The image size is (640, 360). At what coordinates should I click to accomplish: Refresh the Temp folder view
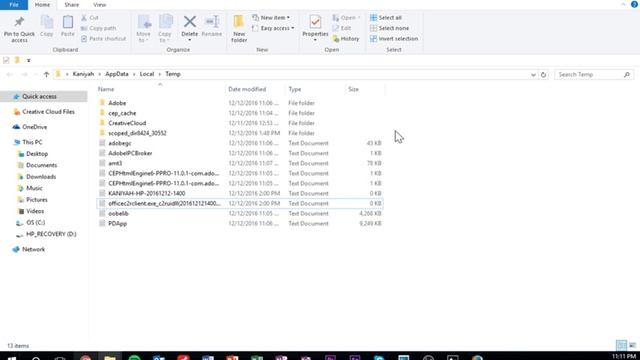[543, 75]
